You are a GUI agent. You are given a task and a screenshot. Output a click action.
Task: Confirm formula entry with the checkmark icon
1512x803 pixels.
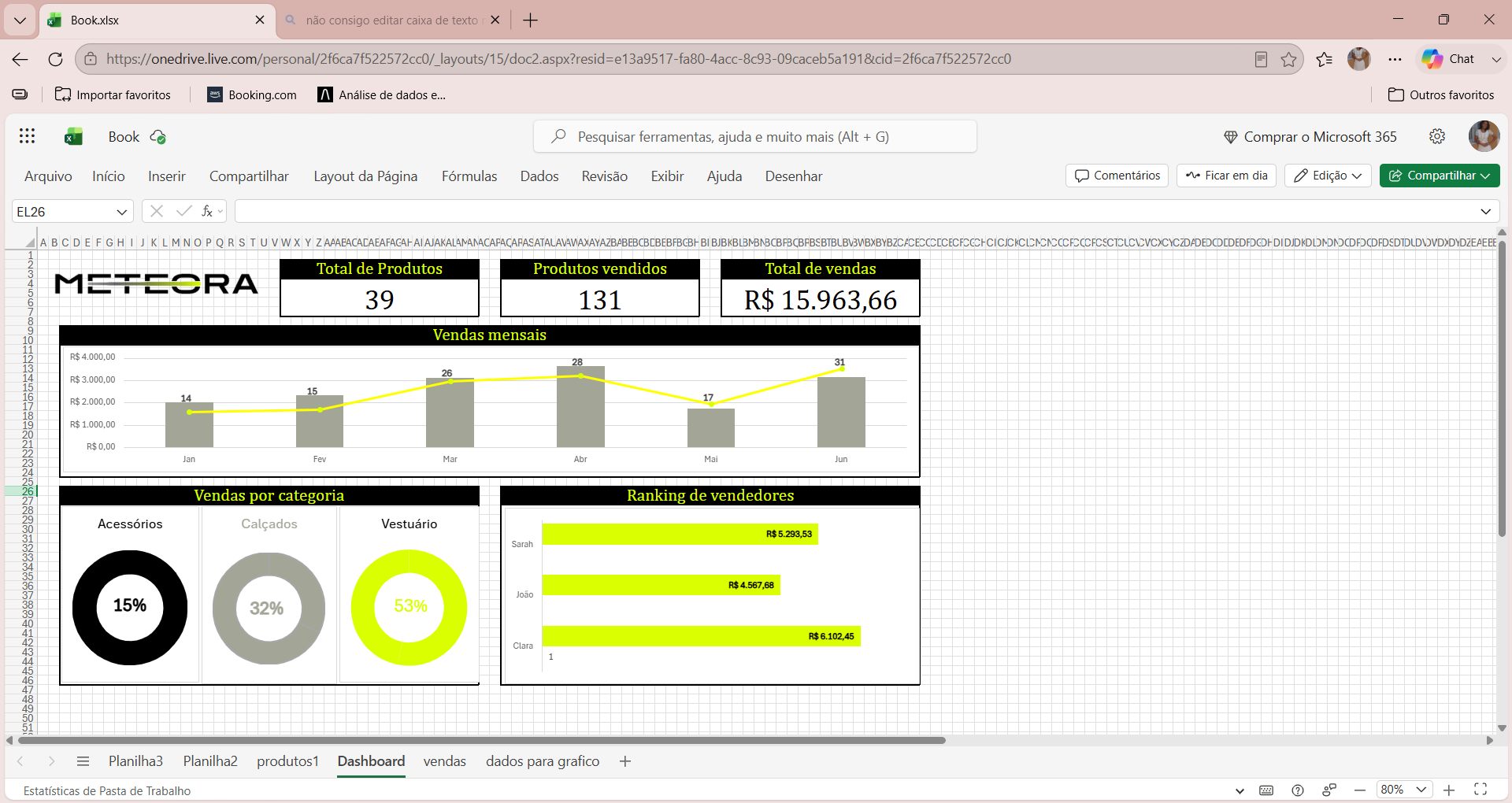[183, 211]
